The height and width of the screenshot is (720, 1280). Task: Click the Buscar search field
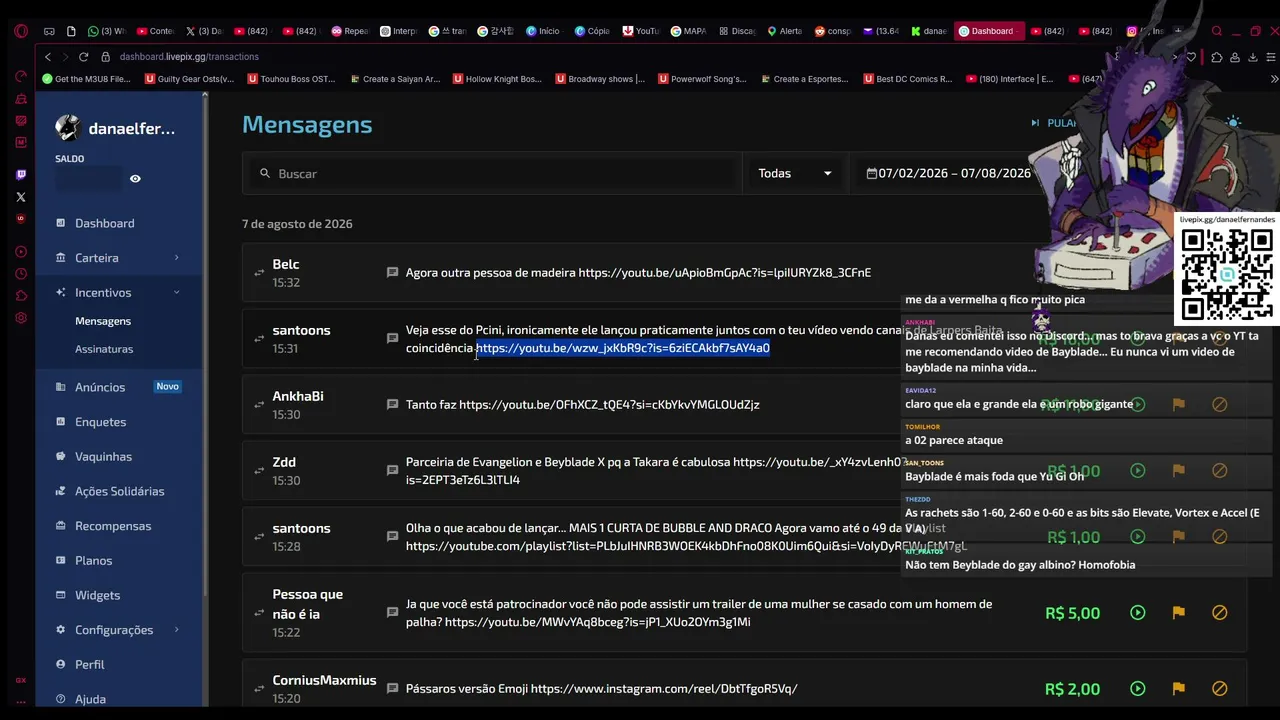492,173
